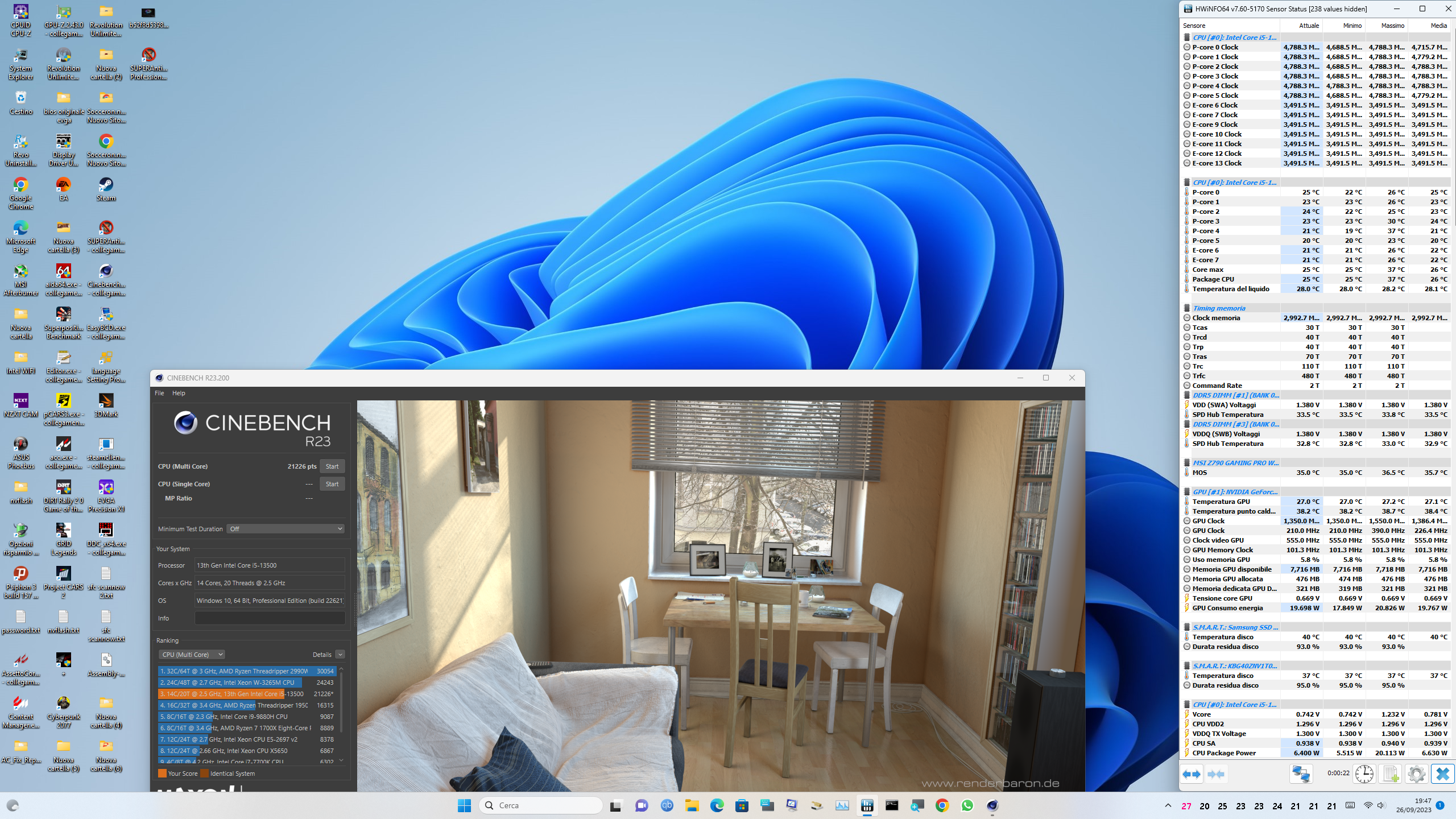
Task: Click the HWiNFO expand columns arrows icon
Action: (1192, 774)
